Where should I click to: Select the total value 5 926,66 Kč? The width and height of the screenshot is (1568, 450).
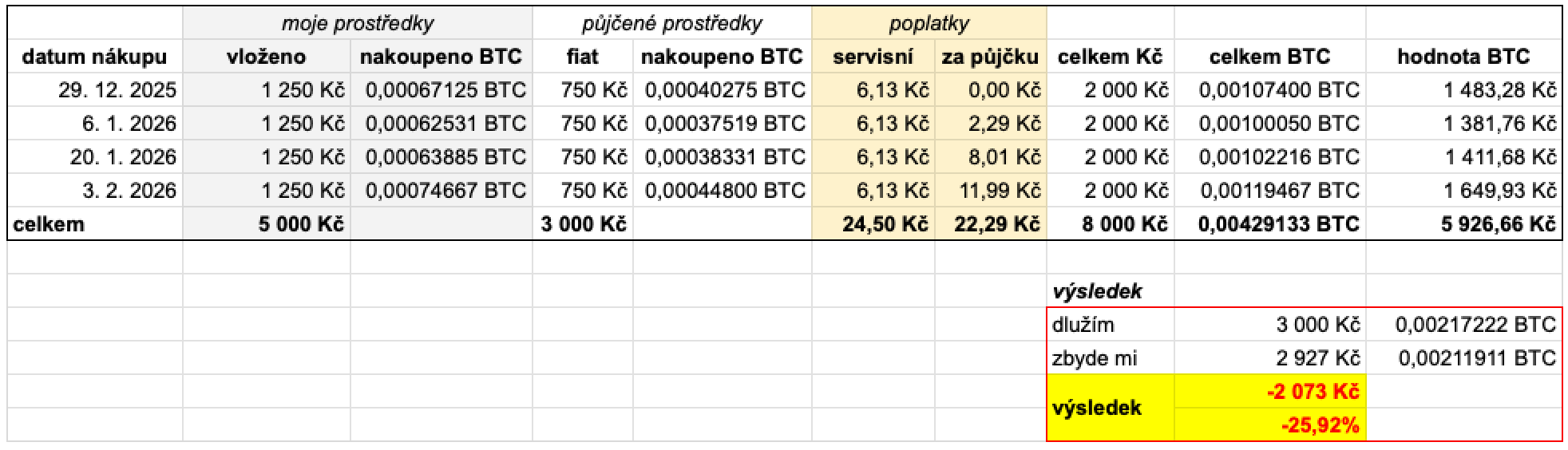[x=1498, y=224]
